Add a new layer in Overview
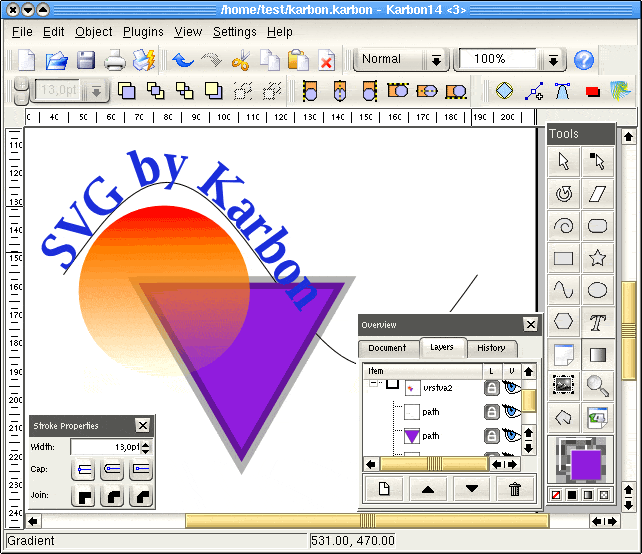The image size is (642, 554). tap(384, 489)
